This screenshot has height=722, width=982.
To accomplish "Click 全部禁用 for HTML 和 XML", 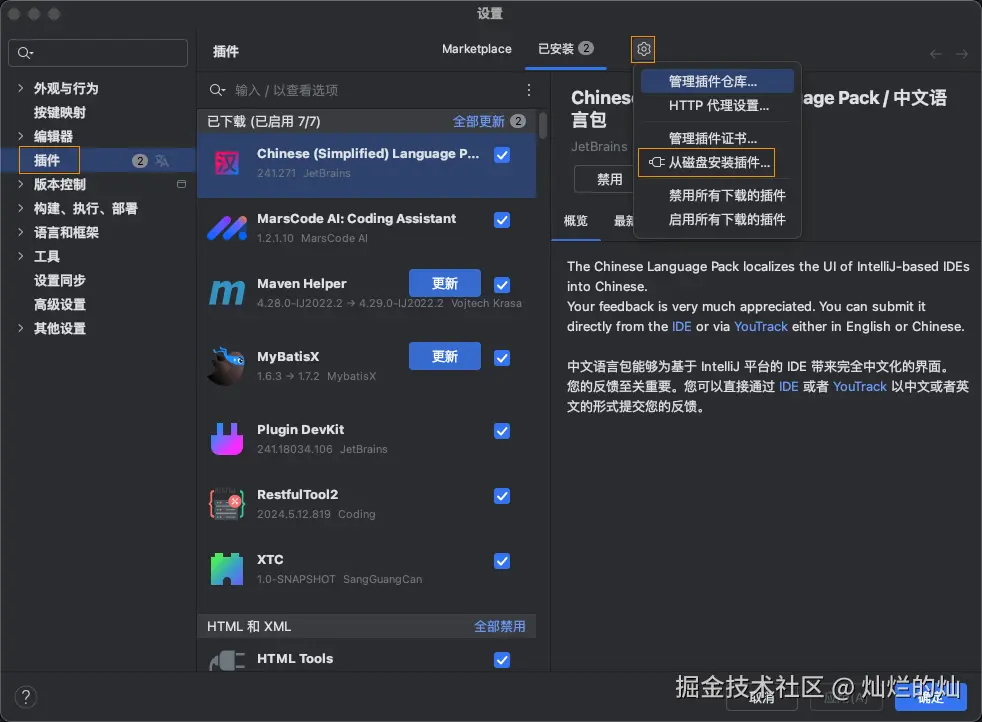I will pos(499,626).
